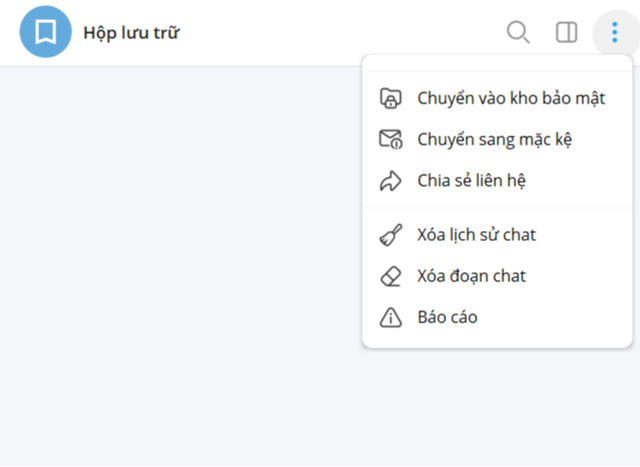Viewport: 640px width, 467px height.
Task: Click the broom clear-history icon
Action: (391, 235)
